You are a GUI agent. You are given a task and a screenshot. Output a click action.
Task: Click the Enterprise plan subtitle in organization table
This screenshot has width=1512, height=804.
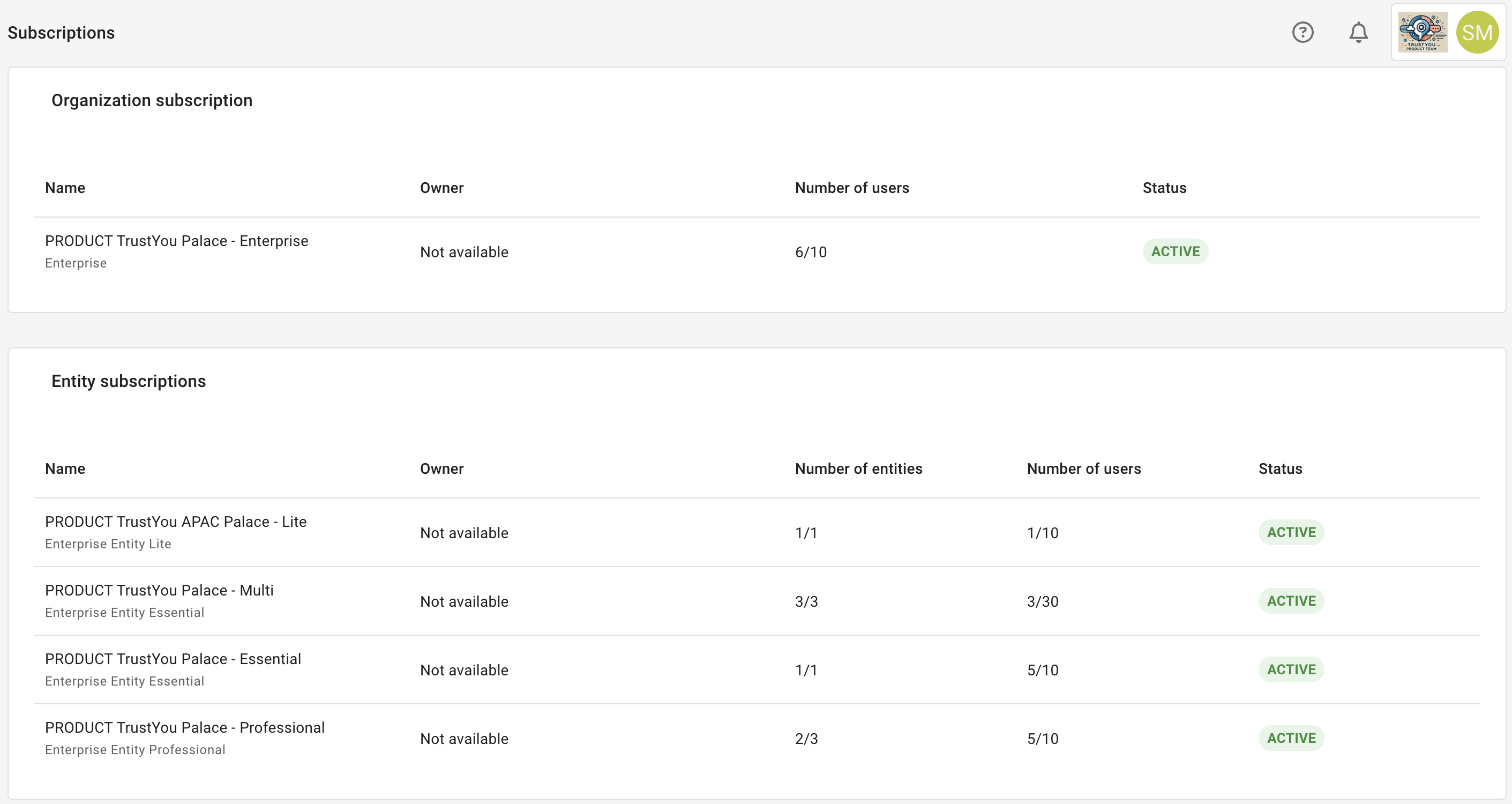point(76,263)
